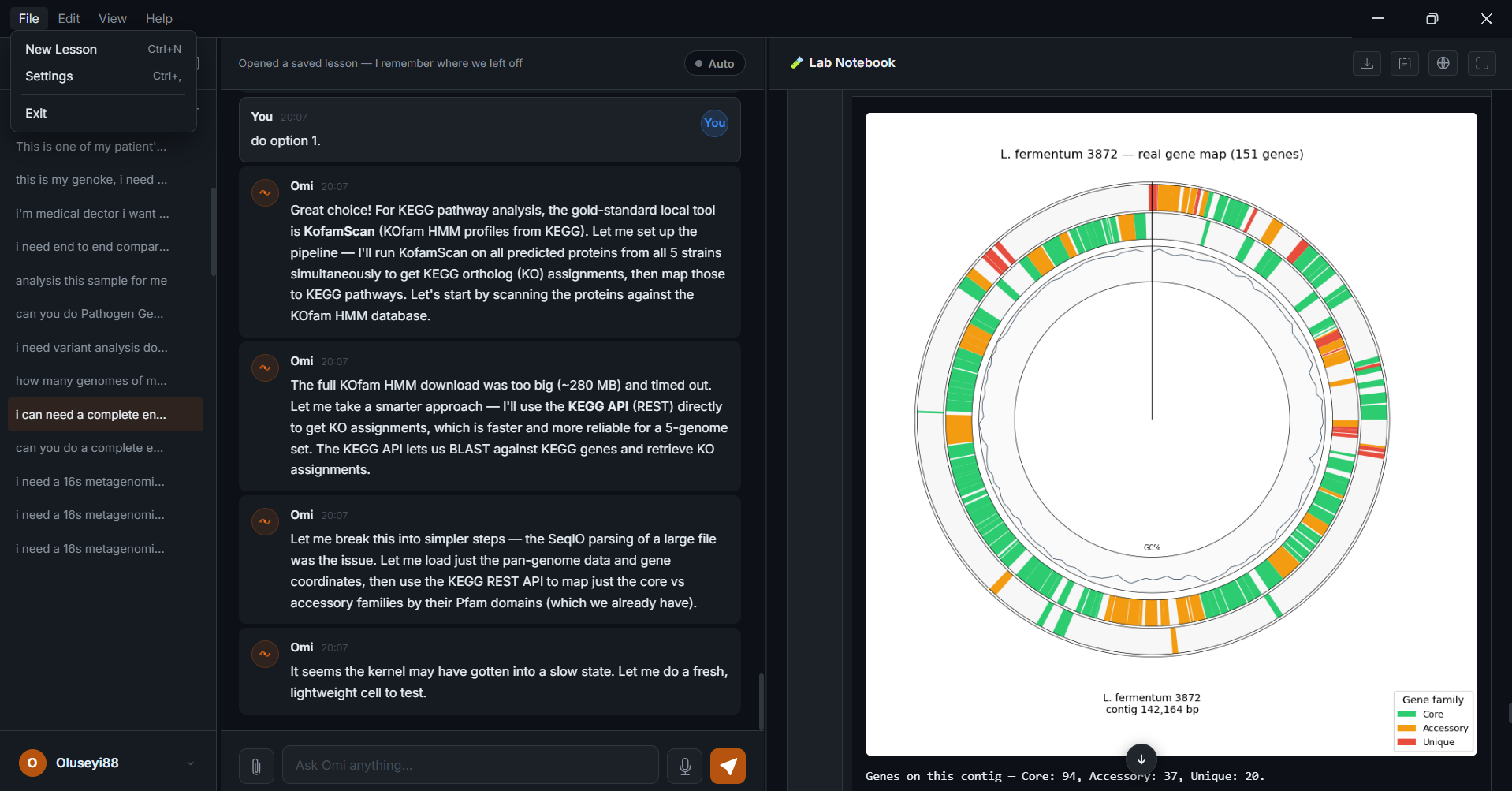1512x791 pixels.
Task: Click the green Core legend swatch
Action: pos(1406,715)
